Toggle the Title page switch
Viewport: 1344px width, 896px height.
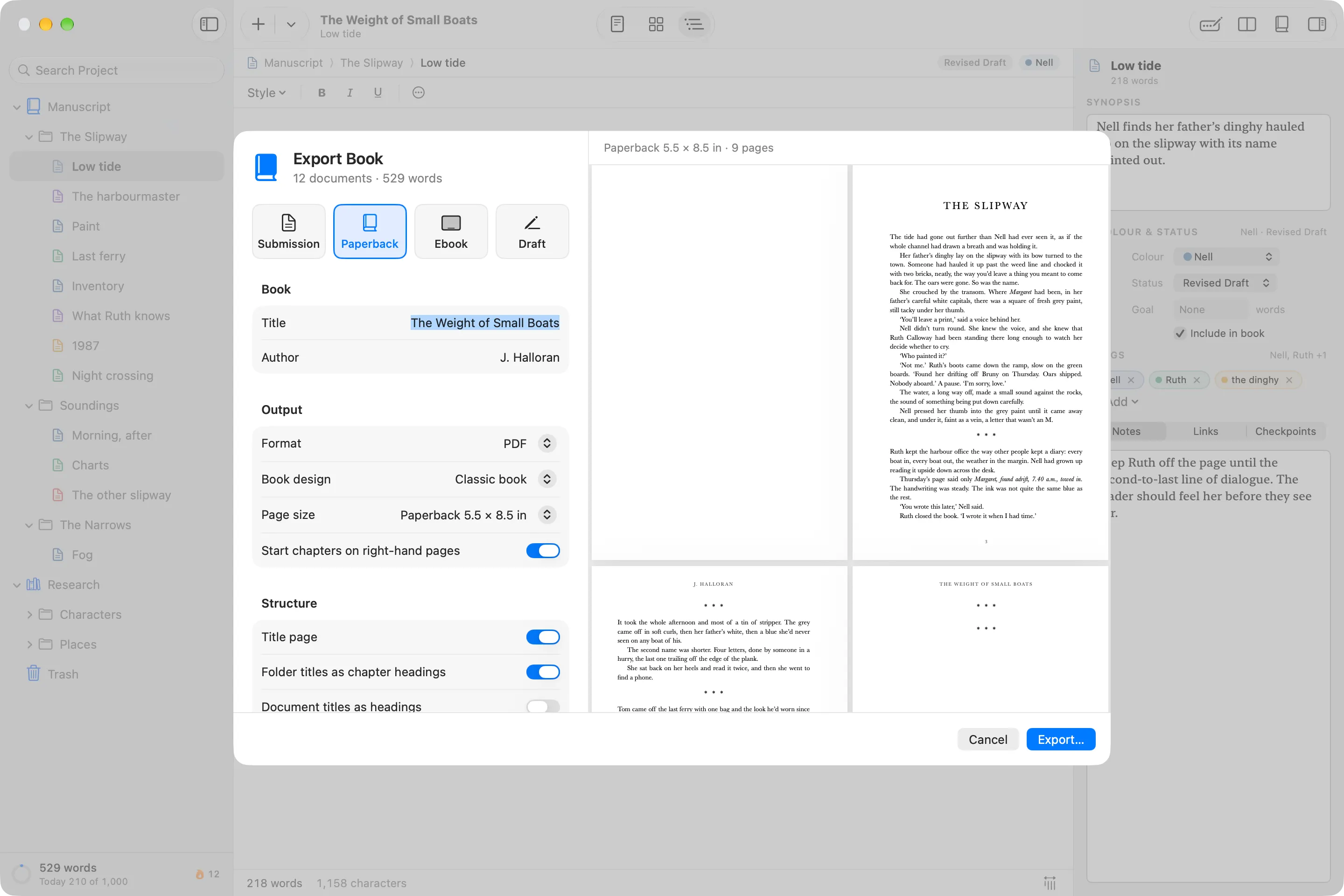[542, 637]
